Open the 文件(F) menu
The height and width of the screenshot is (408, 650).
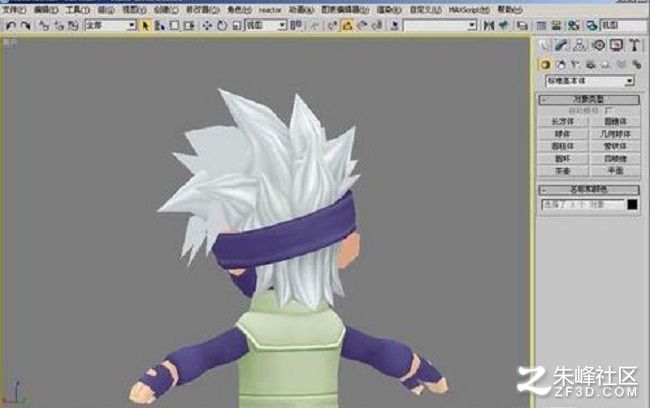pos(15,9)
